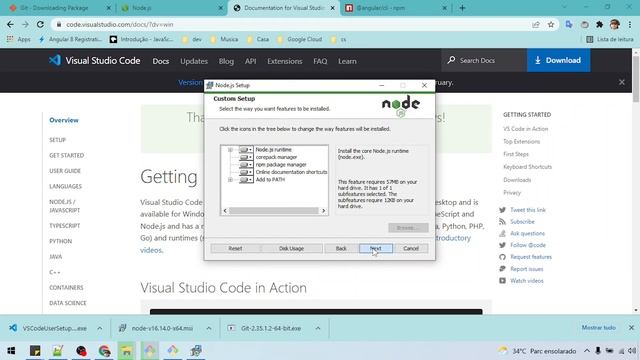This screenshot has width=640, height=360.
Task: Click the feature tree scroll-left arrow
Action: (x=225, y=211)
